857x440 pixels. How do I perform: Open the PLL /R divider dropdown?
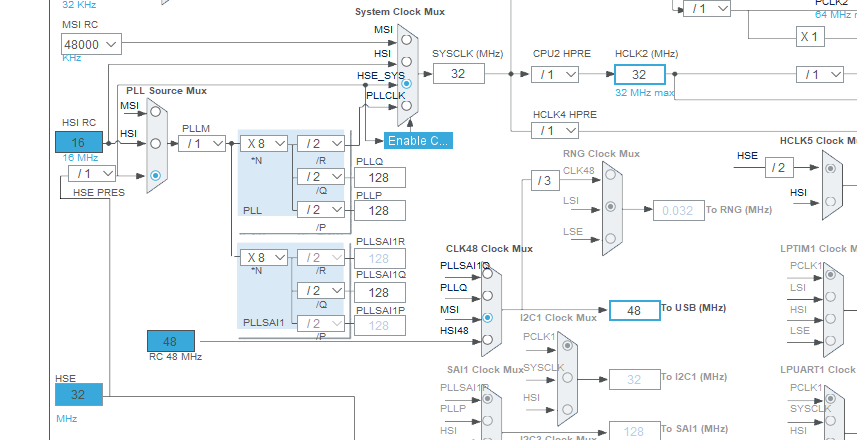[321, 144]
